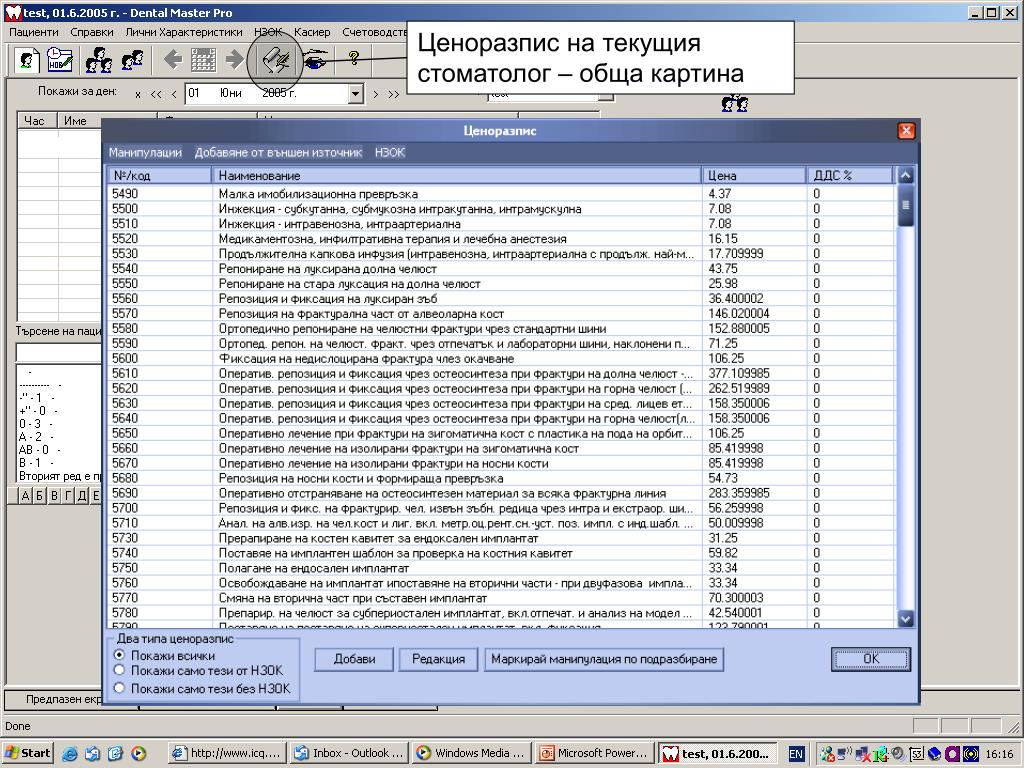This screenshot has height=768, width=1024.
Task: Sort by the Наименование column header
Action: pos(456,175)
